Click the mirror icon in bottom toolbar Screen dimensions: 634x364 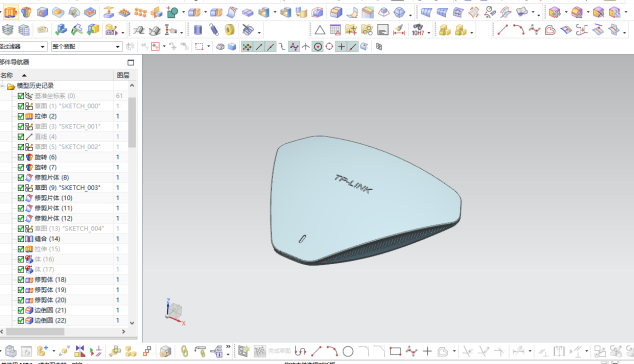pyautogui.click(x=80, y=351)
